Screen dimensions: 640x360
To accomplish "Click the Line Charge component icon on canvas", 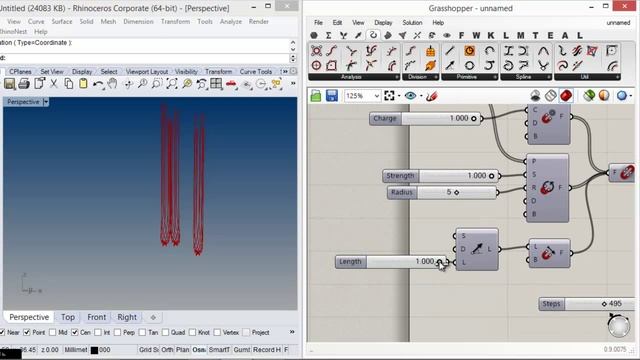I will point(547,253).
